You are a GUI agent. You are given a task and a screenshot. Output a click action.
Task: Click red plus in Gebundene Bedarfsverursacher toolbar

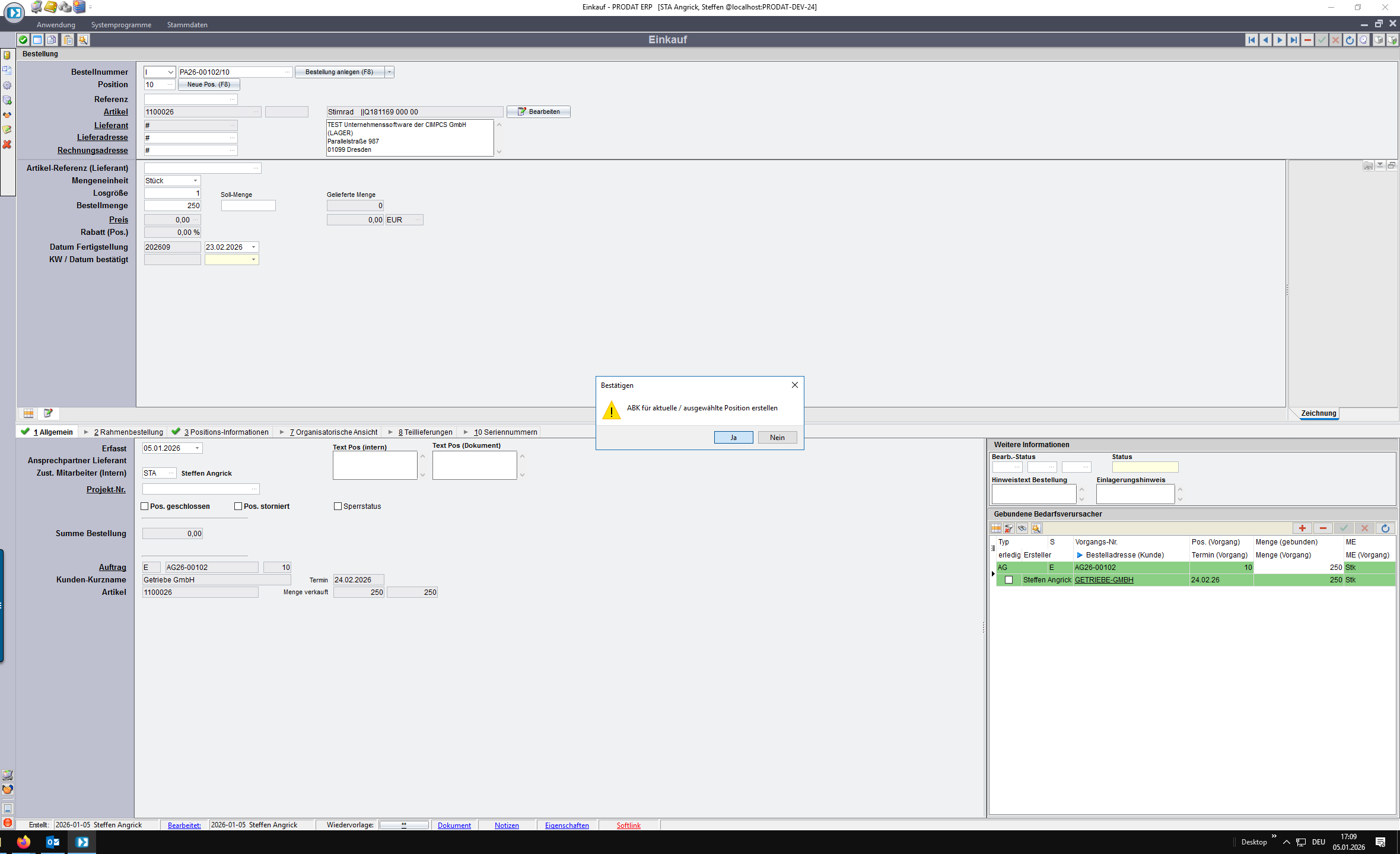coord(1302,528)
